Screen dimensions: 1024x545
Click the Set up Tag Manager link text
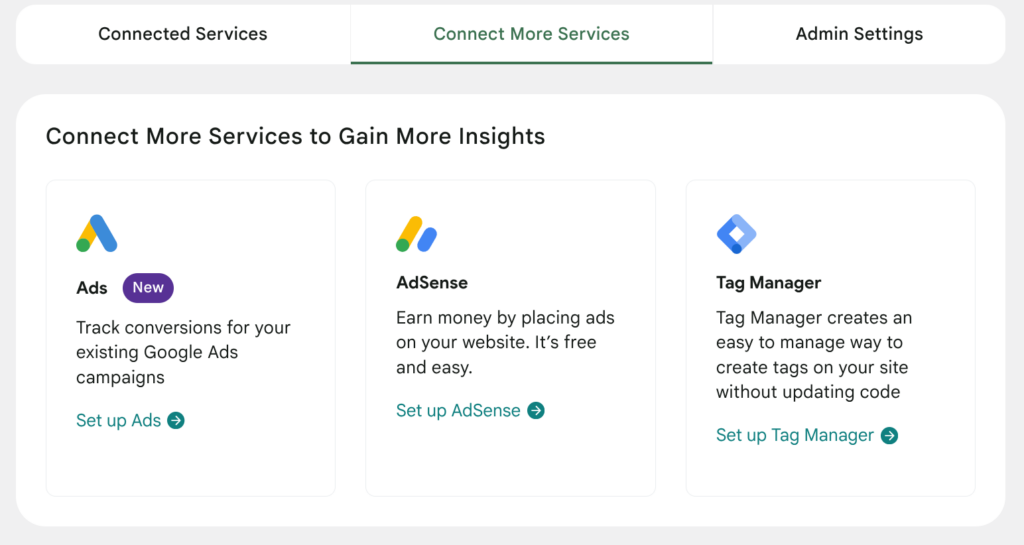click(795, 435)
